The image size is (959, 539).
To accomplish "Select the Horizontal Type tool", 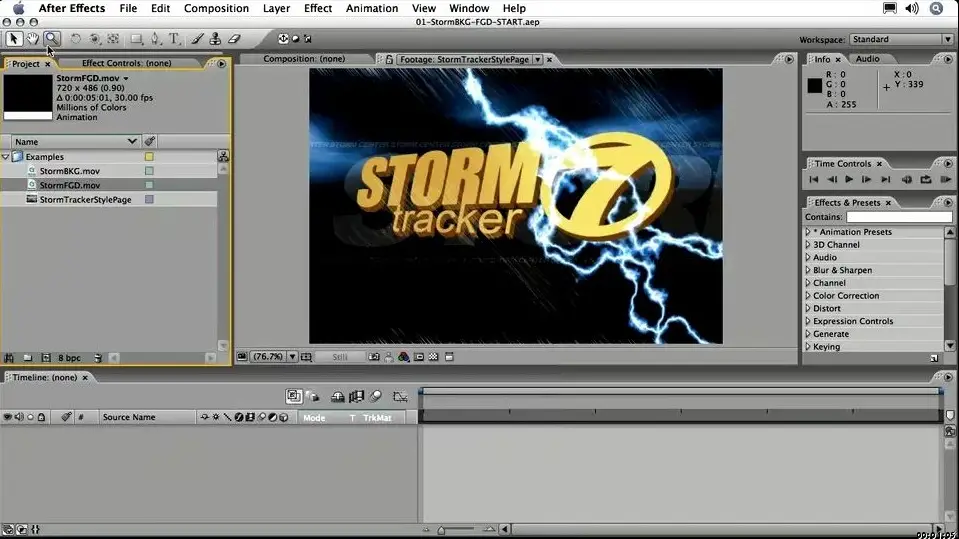I will pos(174,39).
